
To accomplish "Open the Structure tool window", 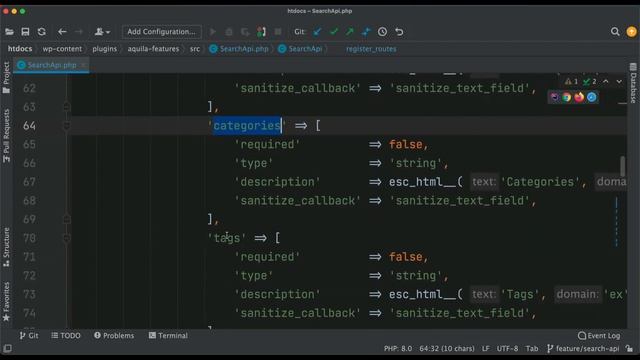I will click(6, 247).
